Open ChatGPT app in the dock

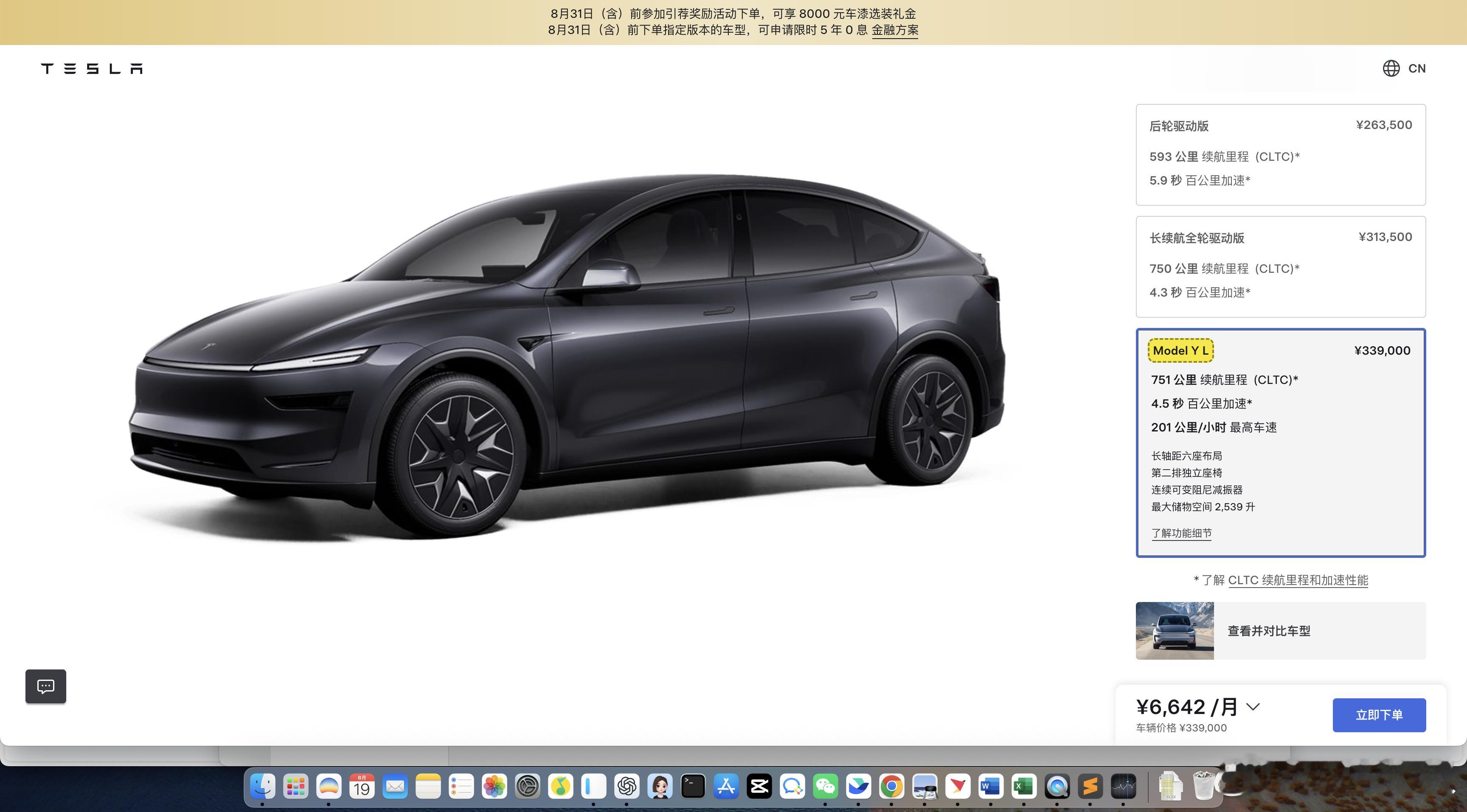coord(627,787)
